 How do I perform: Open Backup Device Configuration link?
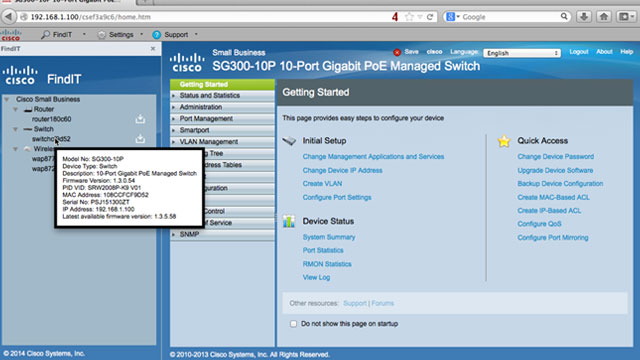(x=560, y=184)
